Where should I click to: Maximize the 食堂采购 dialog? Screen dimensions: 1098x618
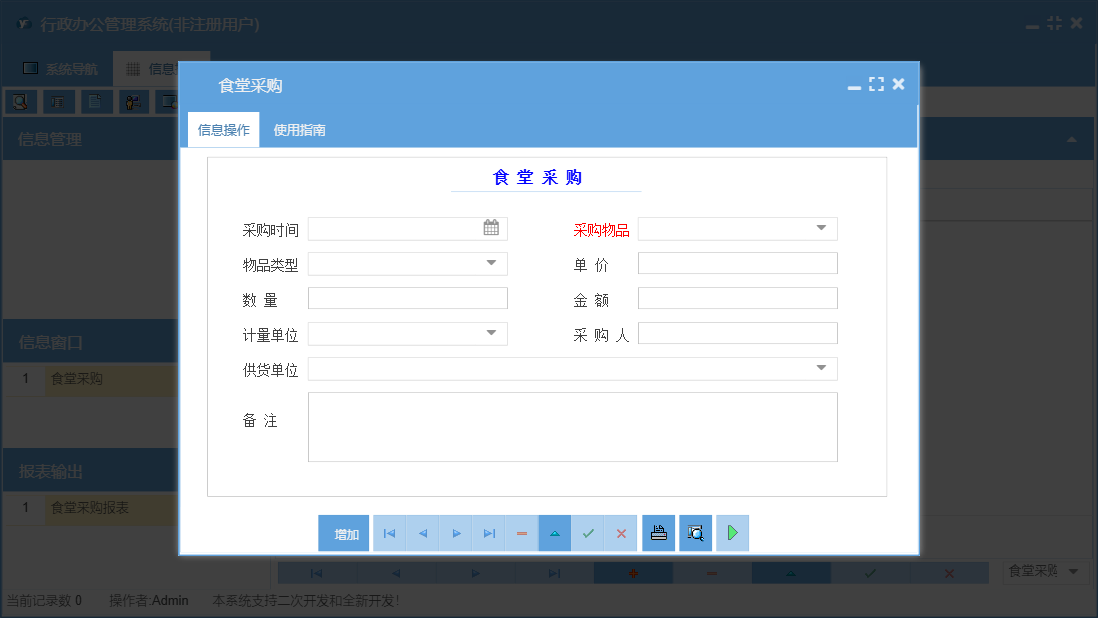[x=876, y=84]
